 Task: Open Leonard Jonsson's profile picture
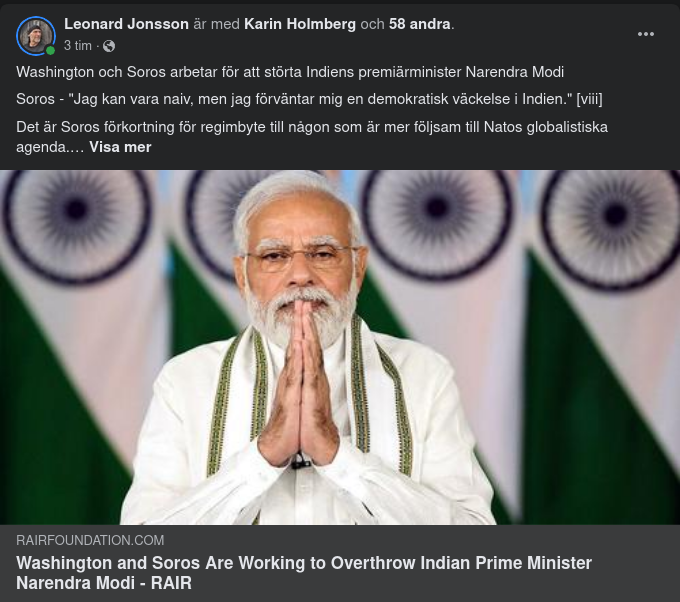click(x=36, y=36)
